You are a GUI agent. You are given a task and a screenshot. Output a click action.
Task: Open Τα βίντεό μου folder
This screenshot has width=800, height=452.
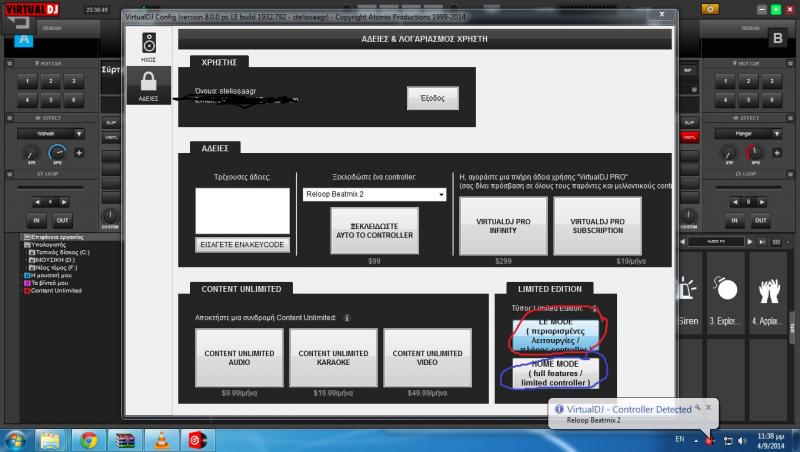point(46,283)
